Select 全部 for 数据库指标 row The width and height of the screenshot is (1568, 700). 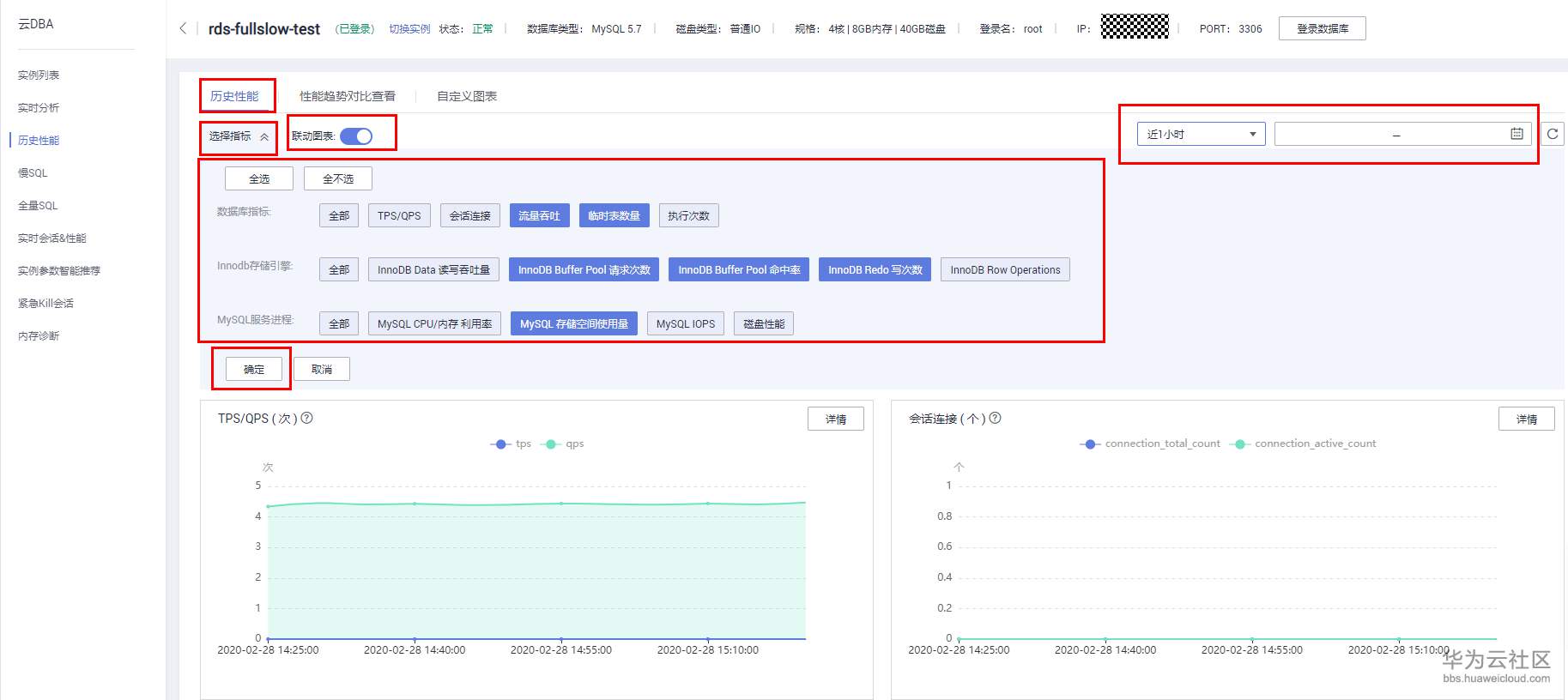339,215
